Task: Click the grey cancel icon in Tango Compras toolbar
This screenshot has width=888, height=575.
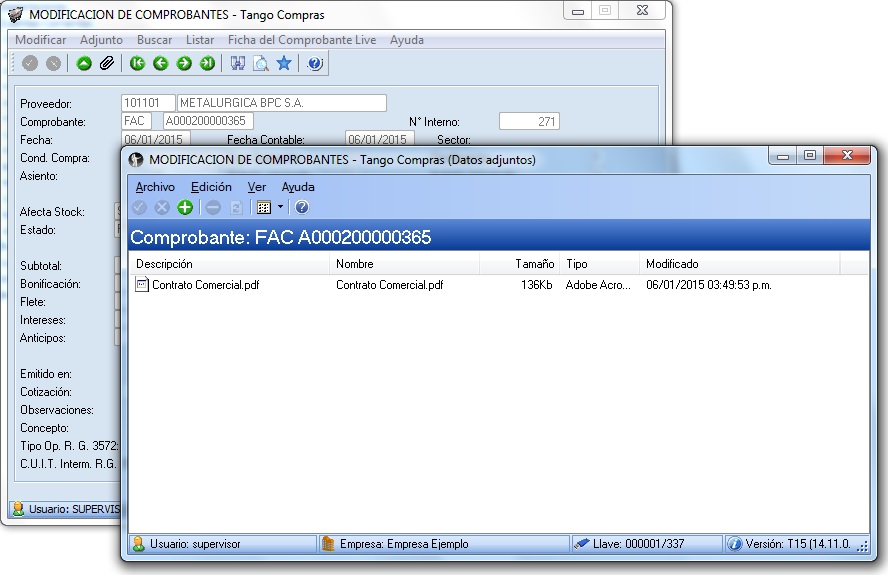Action: (x=53, y=63)
